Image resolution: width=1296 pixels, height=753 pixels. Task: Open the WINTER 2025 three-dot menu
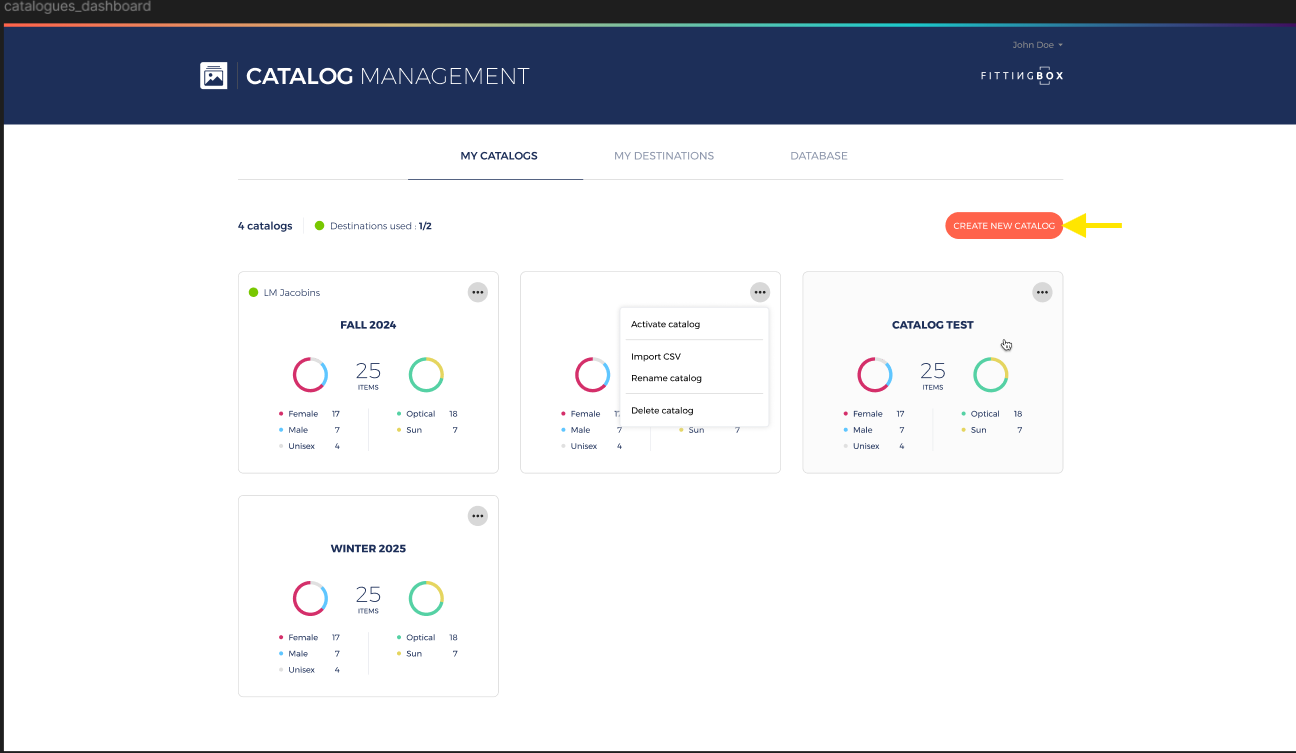(x=478, y=516)
